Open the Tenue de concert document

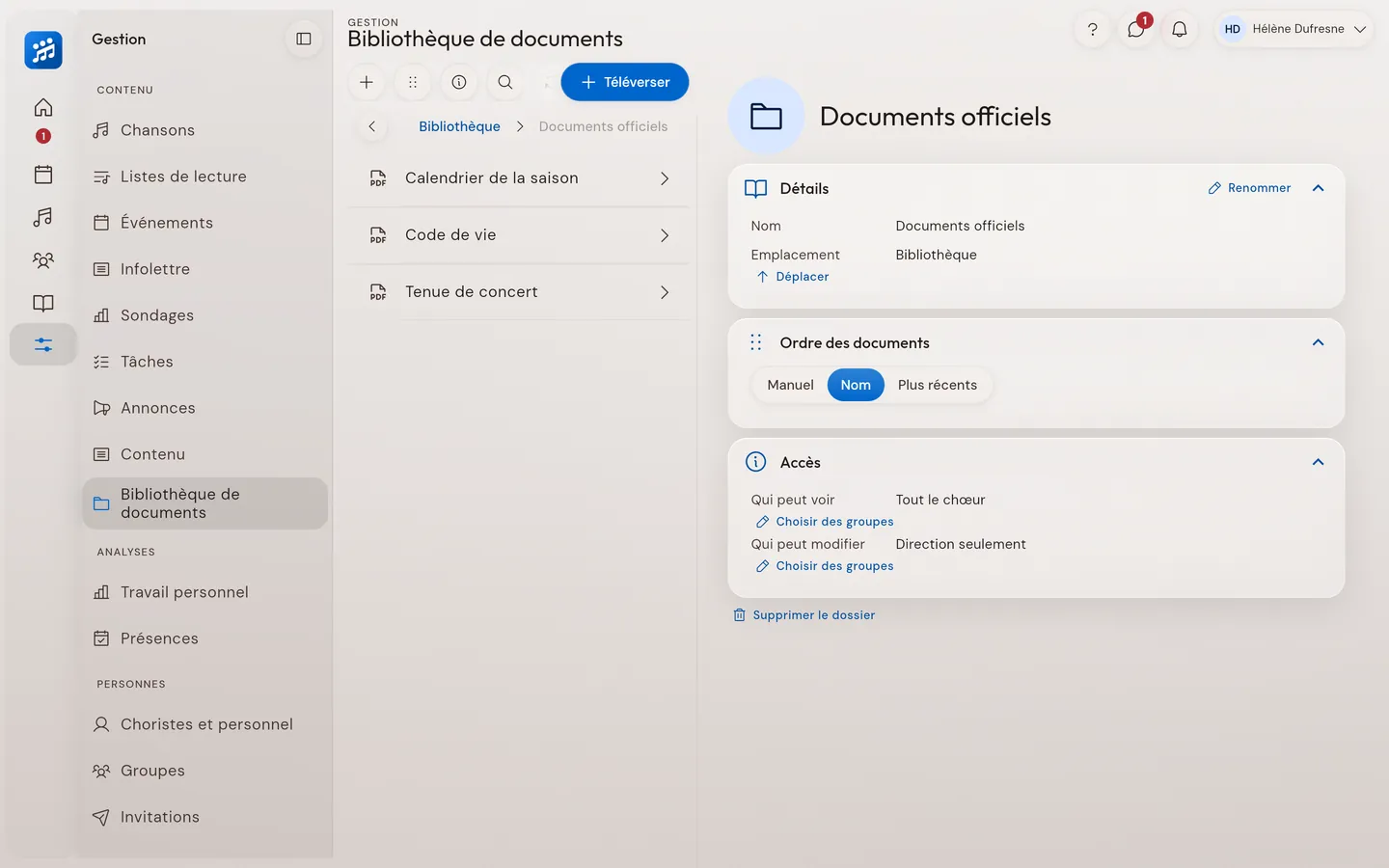pyautogui.click(x=519, y=292)
